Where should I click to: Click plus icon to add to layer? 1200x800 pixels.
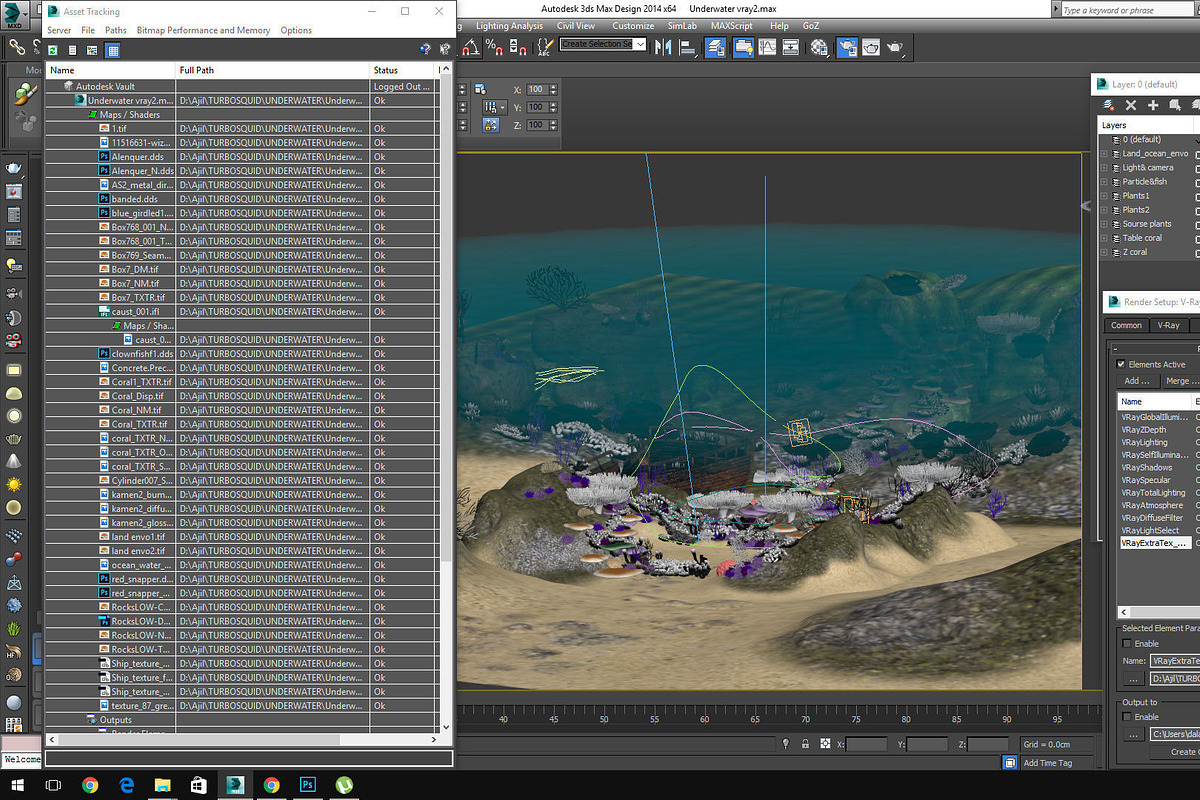[1153, 105]
